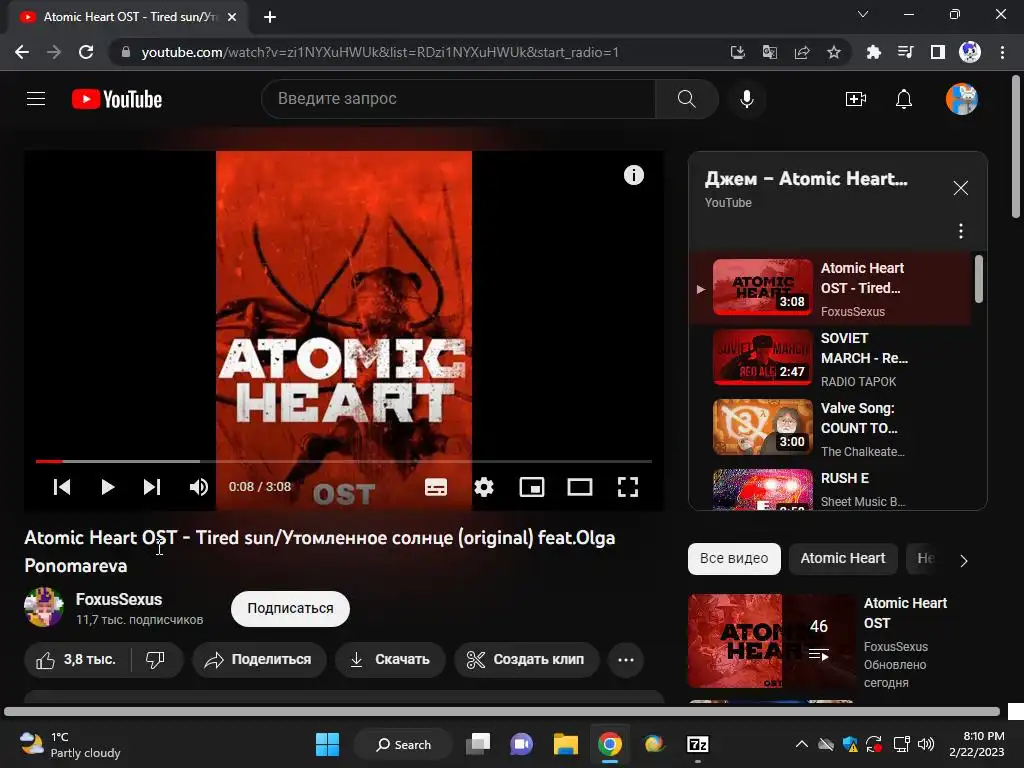Open File Explorer from the taskbar
1024x768 pixels.
pos(566,744)
